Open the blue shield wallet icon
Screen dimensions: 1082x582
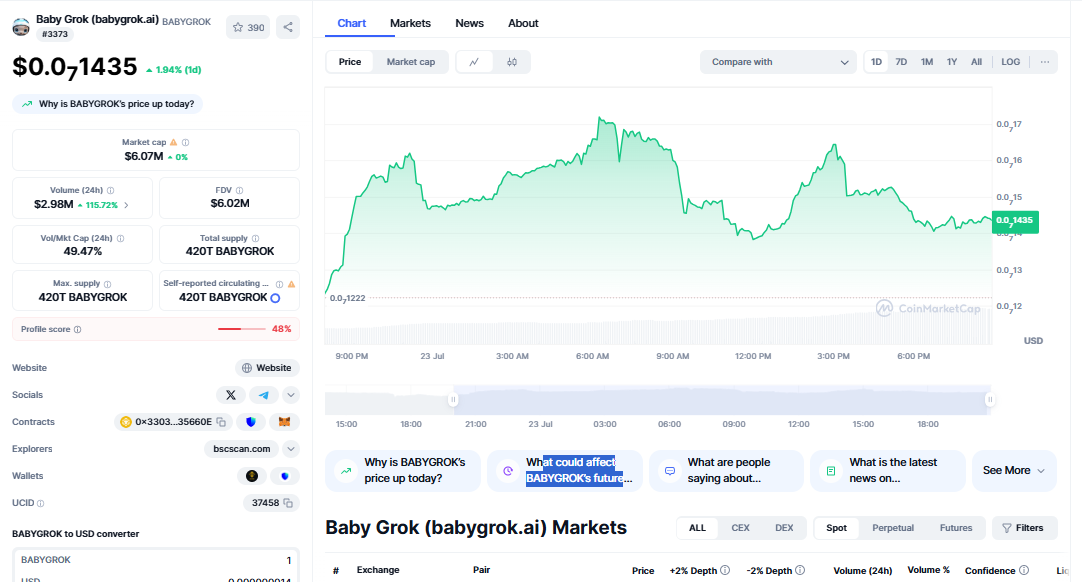point(284,476)
